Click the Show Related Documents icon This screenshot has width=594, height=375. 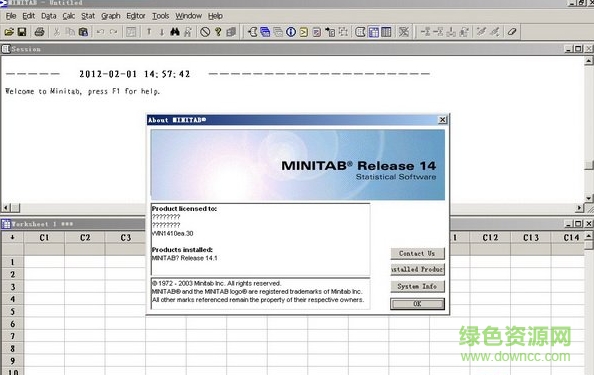click(330, 32)
